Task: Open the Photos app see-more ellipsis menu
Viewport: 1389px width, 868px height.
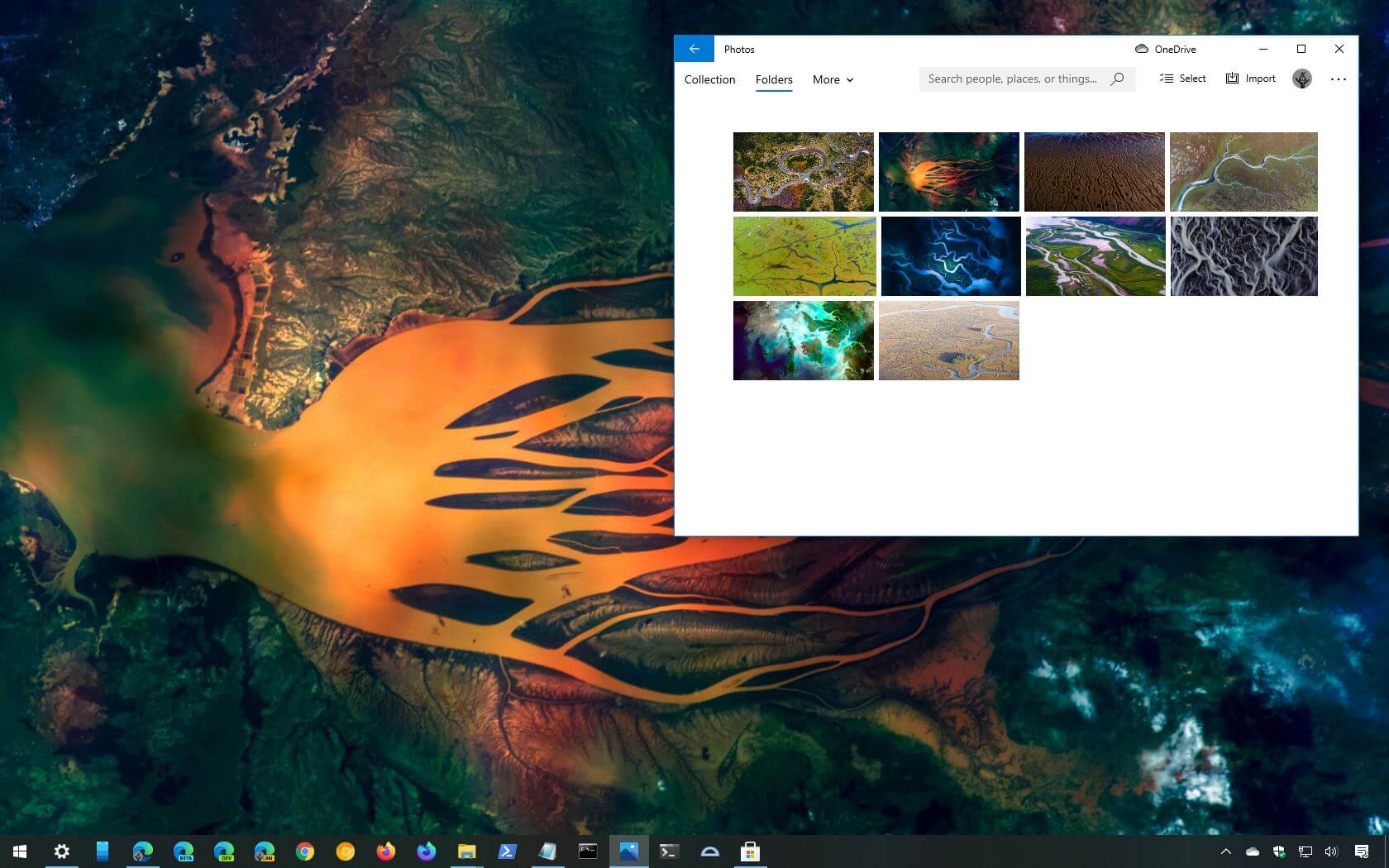Action: pyautogui.click(x=1339, y=79)
